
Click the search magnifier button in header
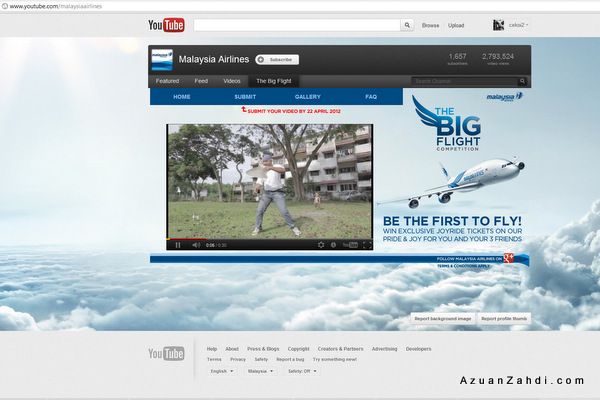coord(407,25)
